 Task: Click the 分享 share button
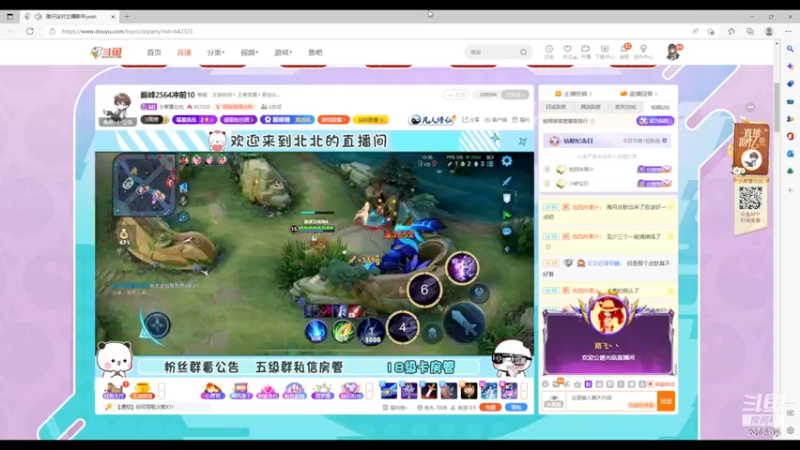[471, 120]
